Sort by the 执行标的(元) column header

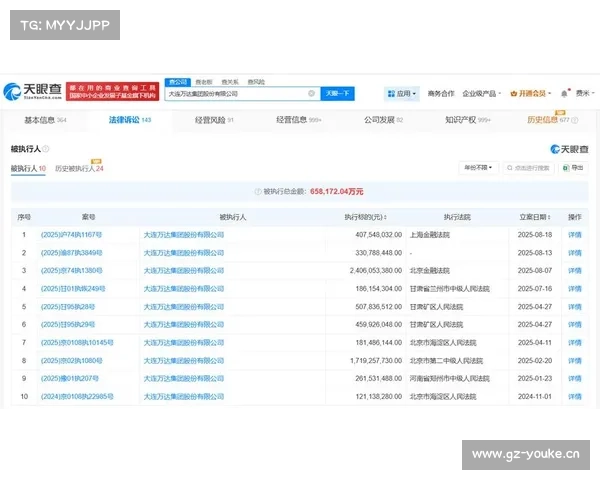click(x=366, y=216)
